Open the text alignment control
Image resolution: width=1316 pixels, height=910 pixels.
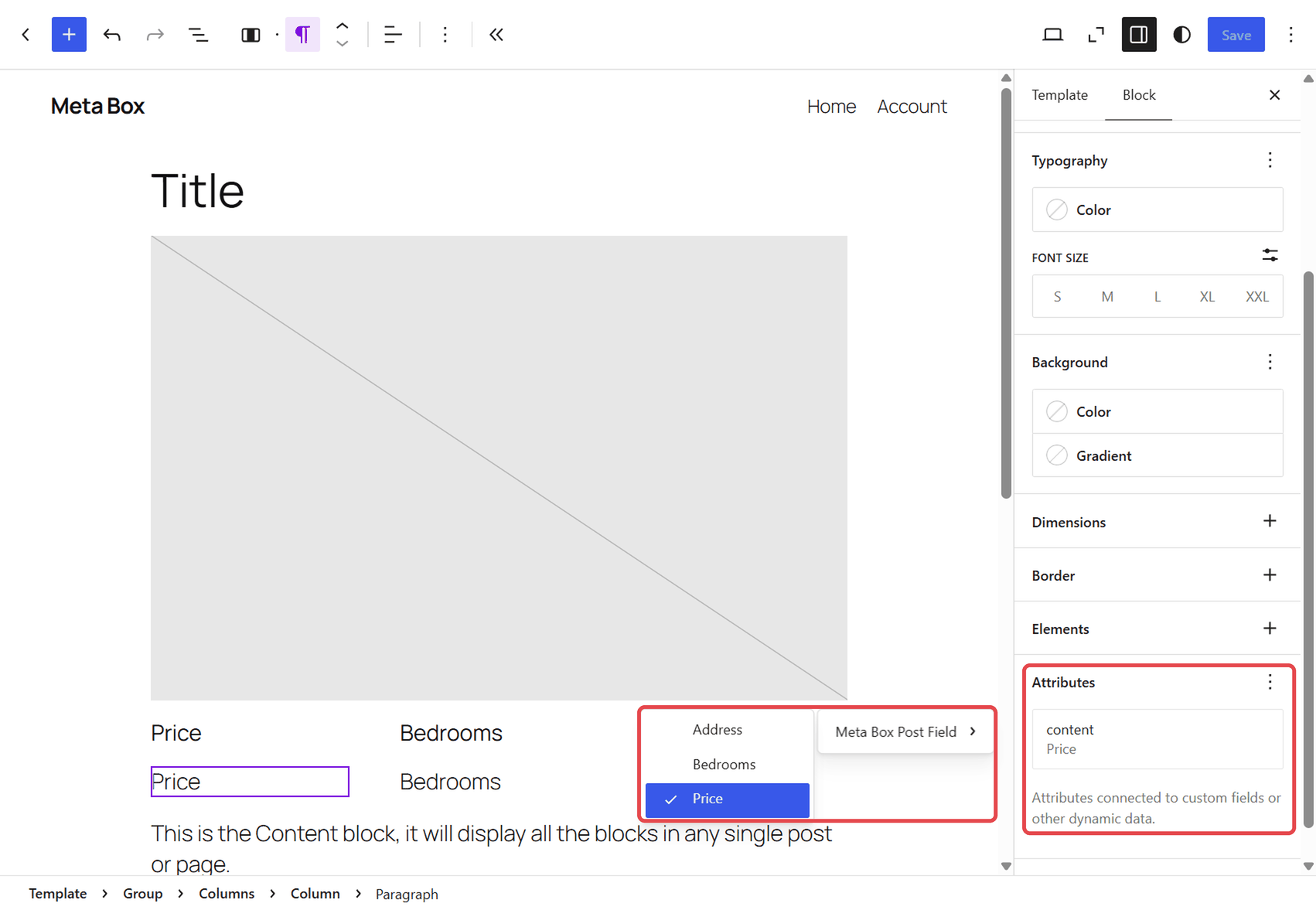point(393,35)
